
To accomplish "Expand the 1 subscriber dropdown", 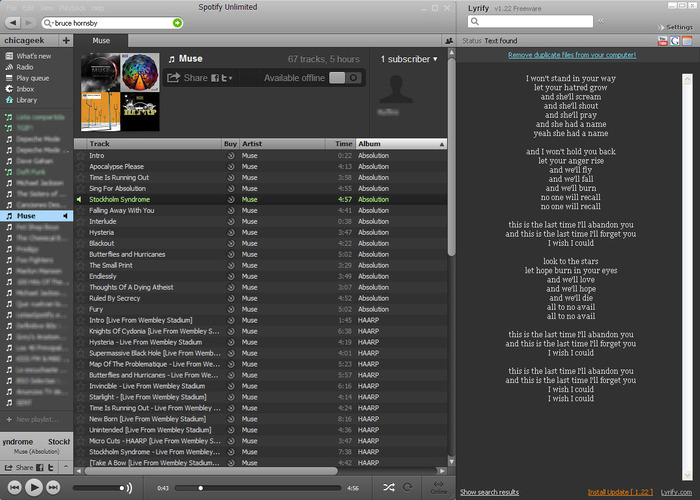I will [408, 60].
